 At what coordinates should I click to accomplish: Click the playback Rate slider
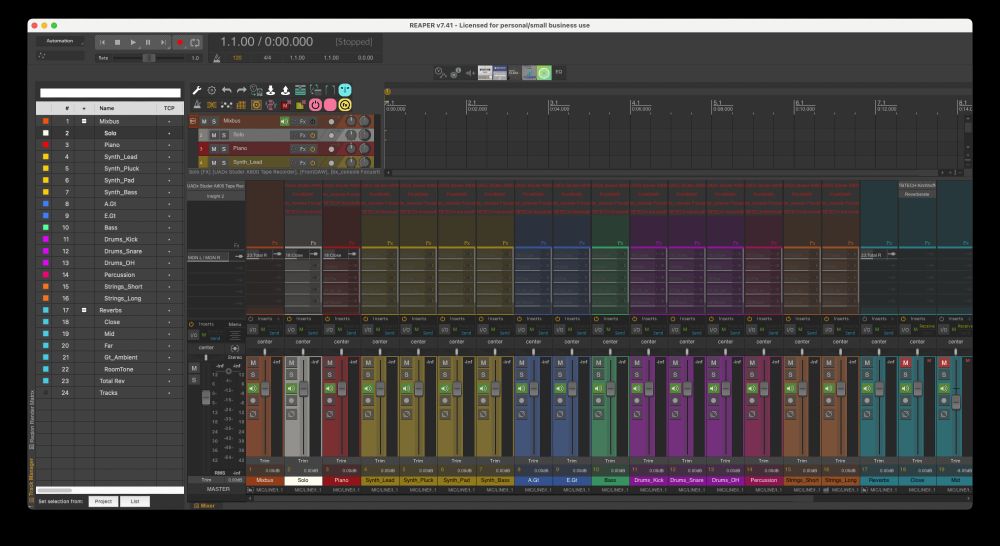pyautogui.click(x=150, y=58)
